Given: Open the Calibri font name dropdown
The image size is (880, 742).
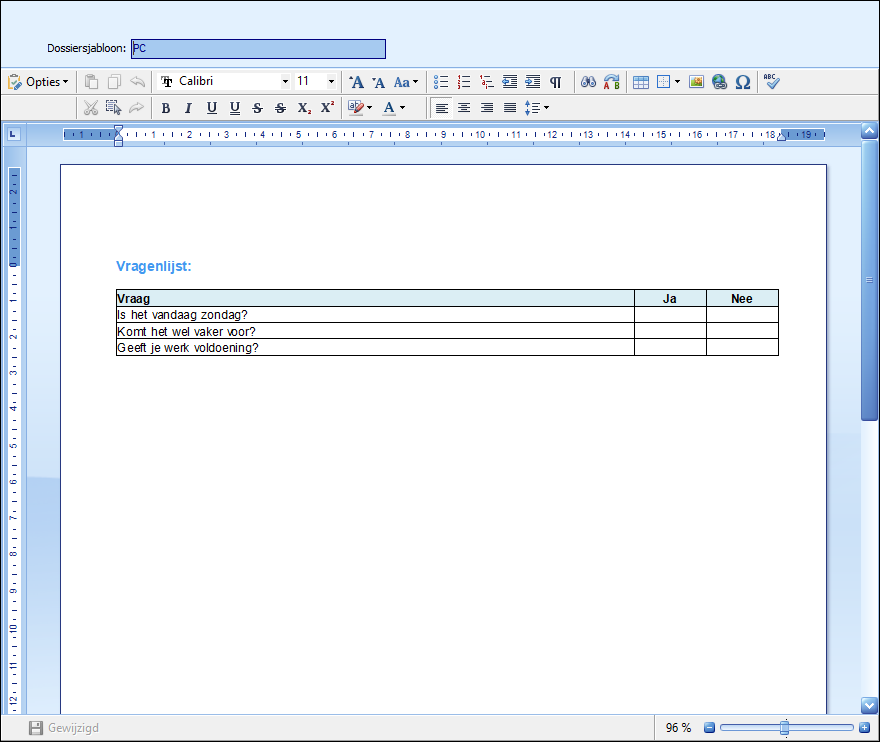Looking at the screenshot, I should click(285, 82).
